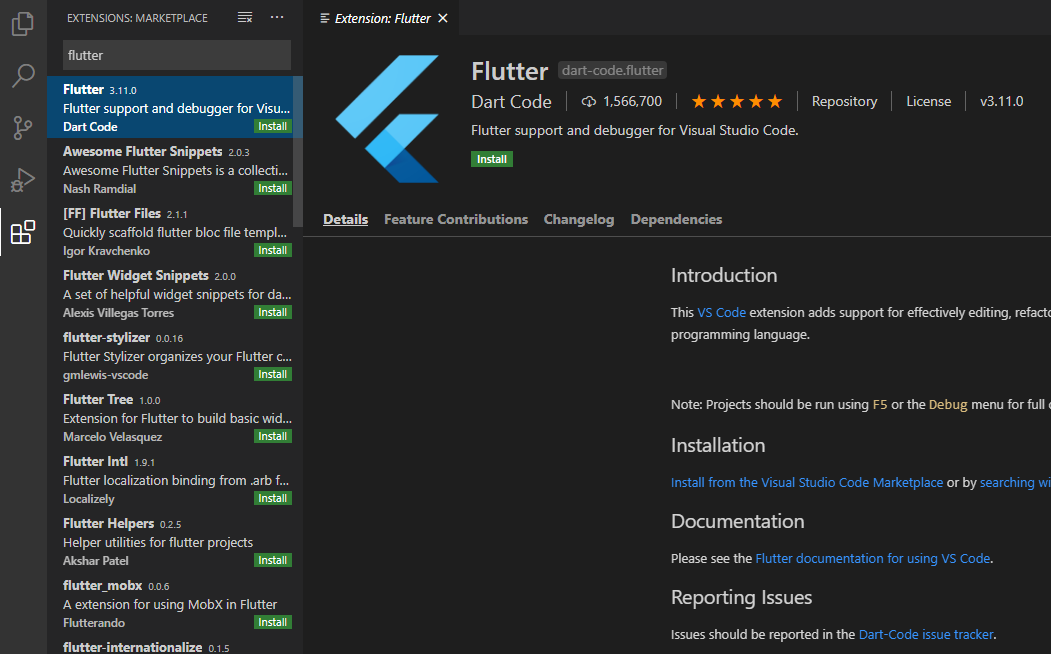Open the Extensions view icon
Viewport: 1051px width, 654px height.
click(x=23, y=232)
